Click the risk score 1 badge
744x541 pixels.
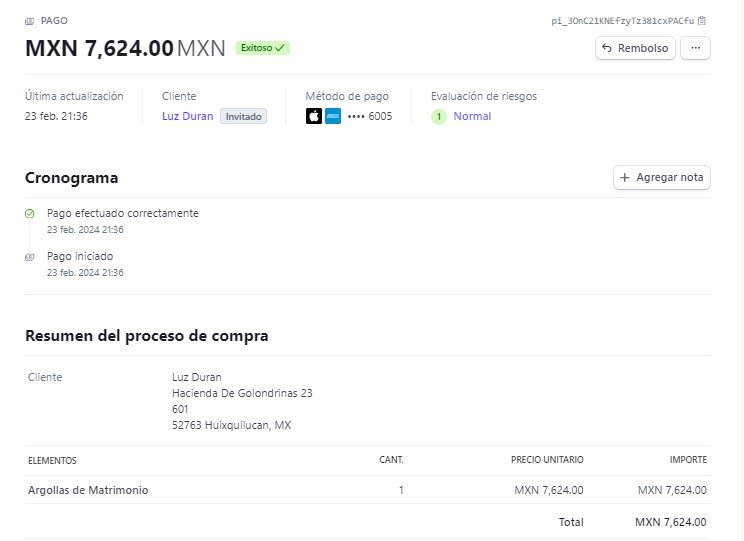click(439, 116)
